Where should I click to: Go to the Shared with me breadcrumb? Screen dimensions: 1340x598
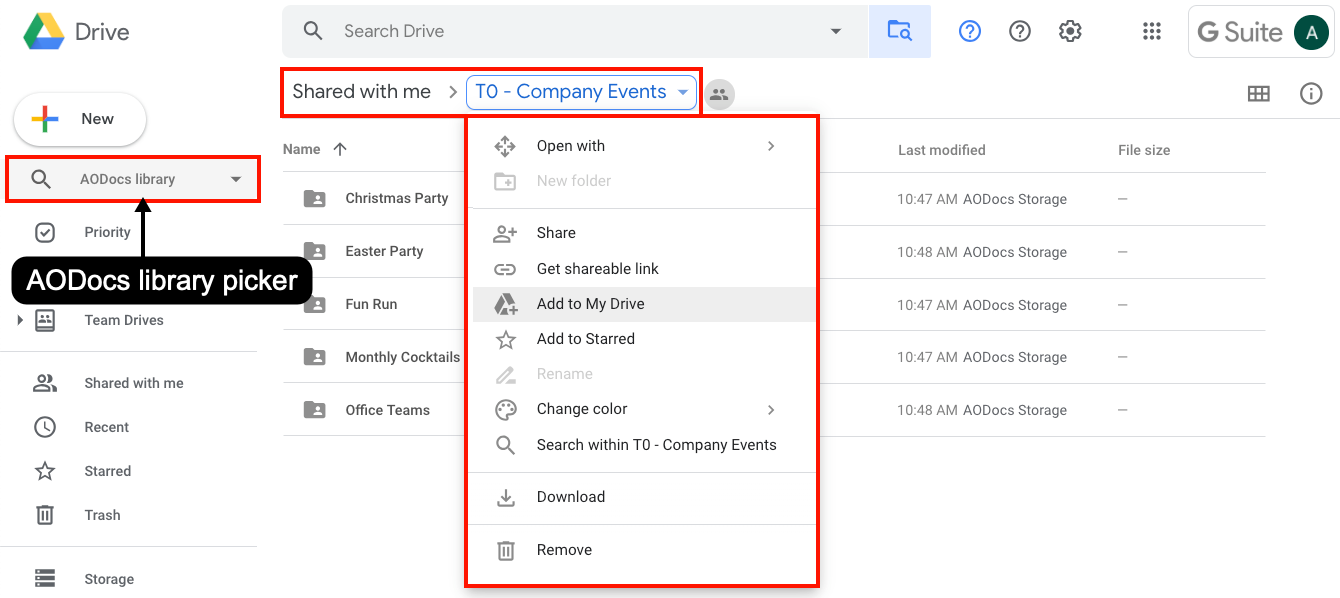pos(362,92)
